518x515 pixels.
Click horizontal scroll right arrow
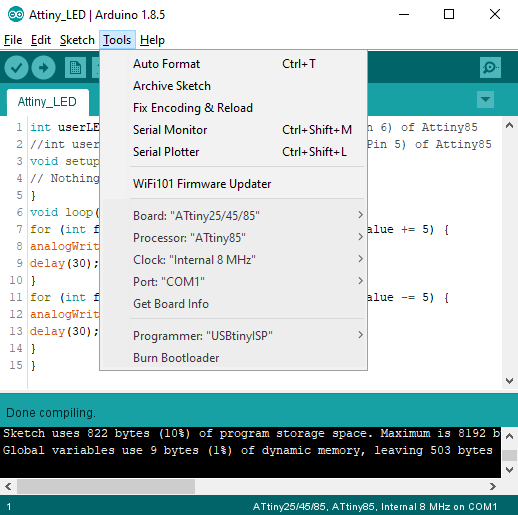tap(493, 486)
